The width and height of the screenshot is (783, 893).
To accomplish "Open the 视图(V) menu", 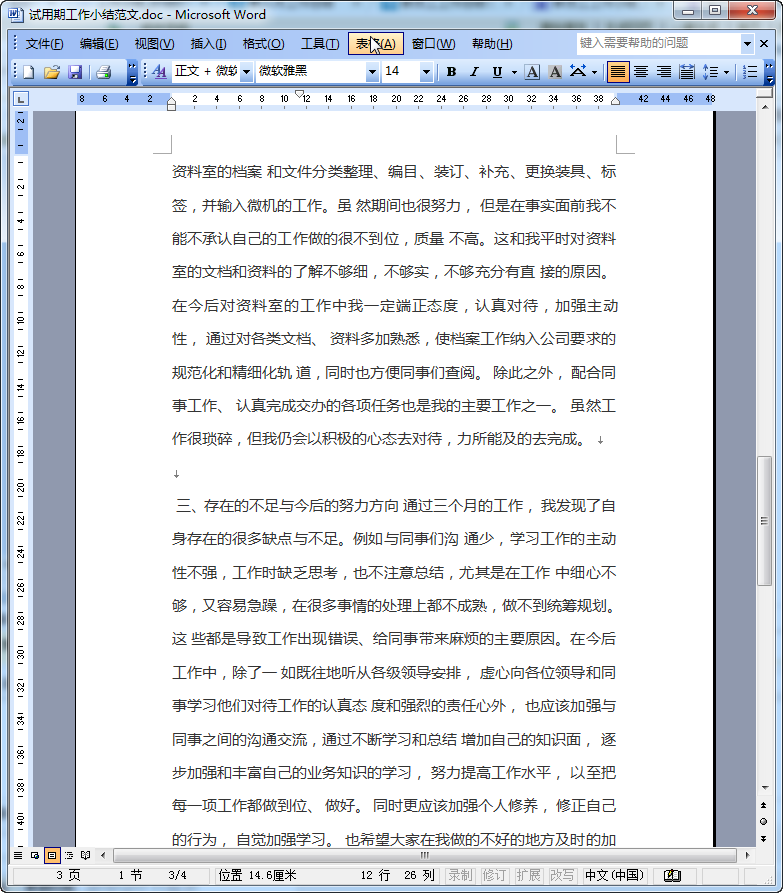I will pyautogui.click(x=154, y=44).
